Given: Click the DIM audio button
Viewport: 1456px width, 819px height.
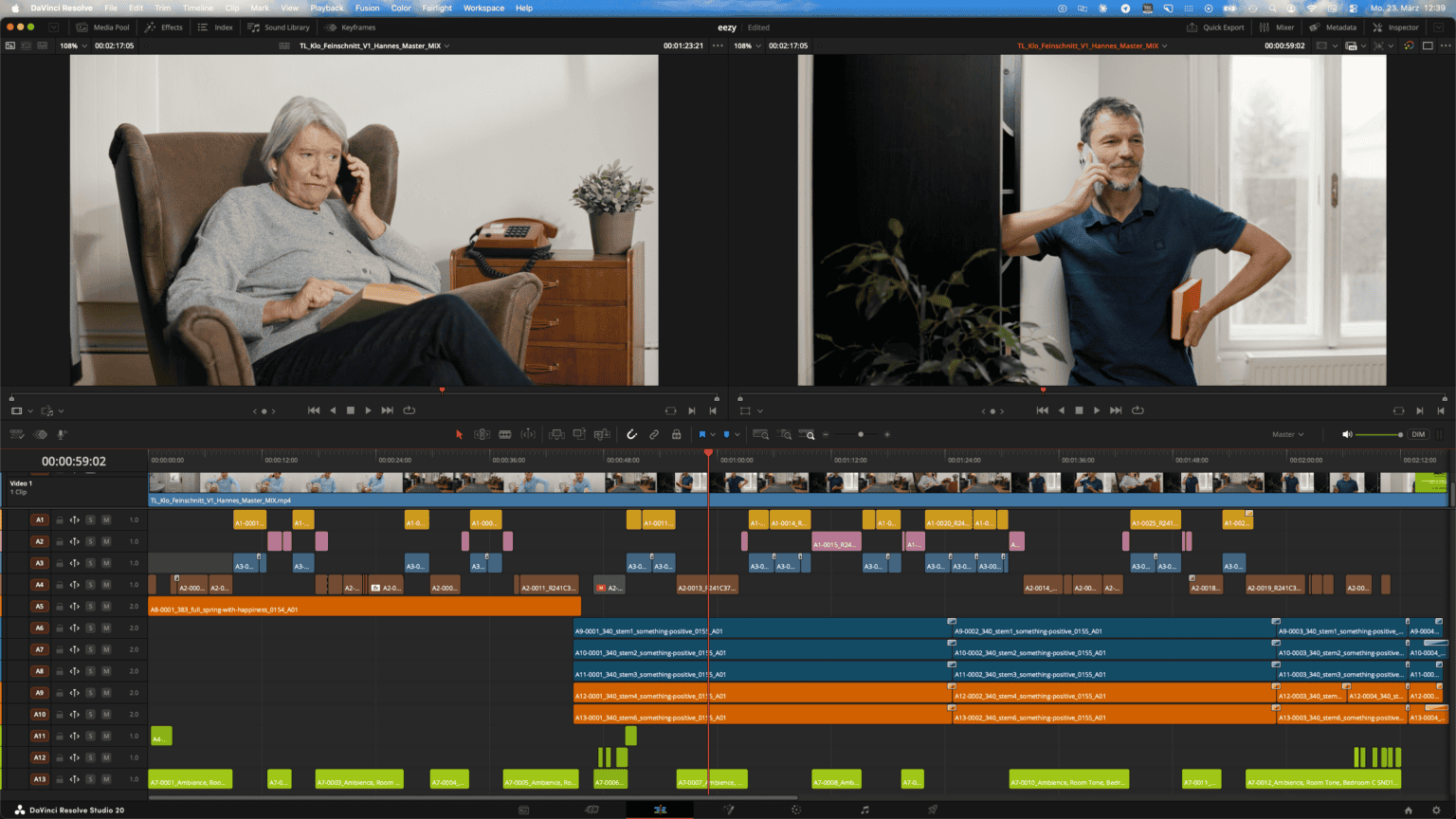Looking at the screenshot, I should 1418,434.
